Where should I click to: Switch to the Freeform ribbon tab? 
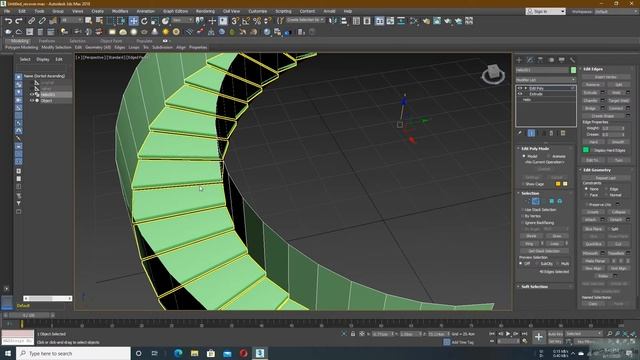pyautogui.click(x=47, y=41)
